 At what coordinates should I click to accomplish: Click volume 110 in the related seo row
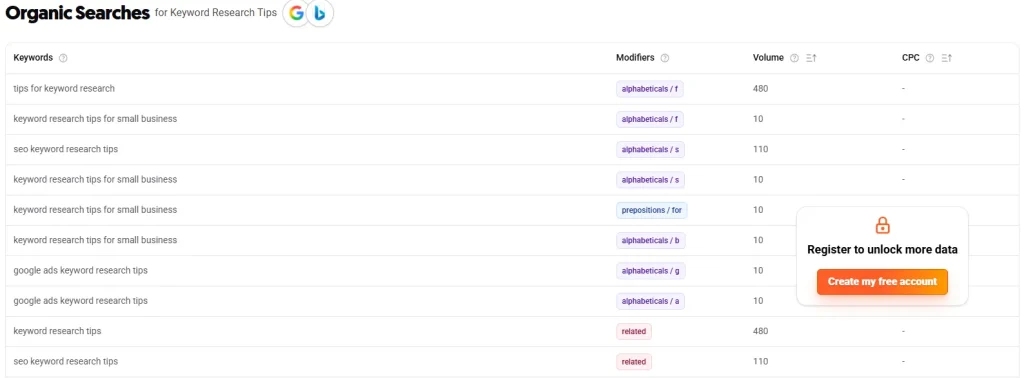click(x=760, y=361)
